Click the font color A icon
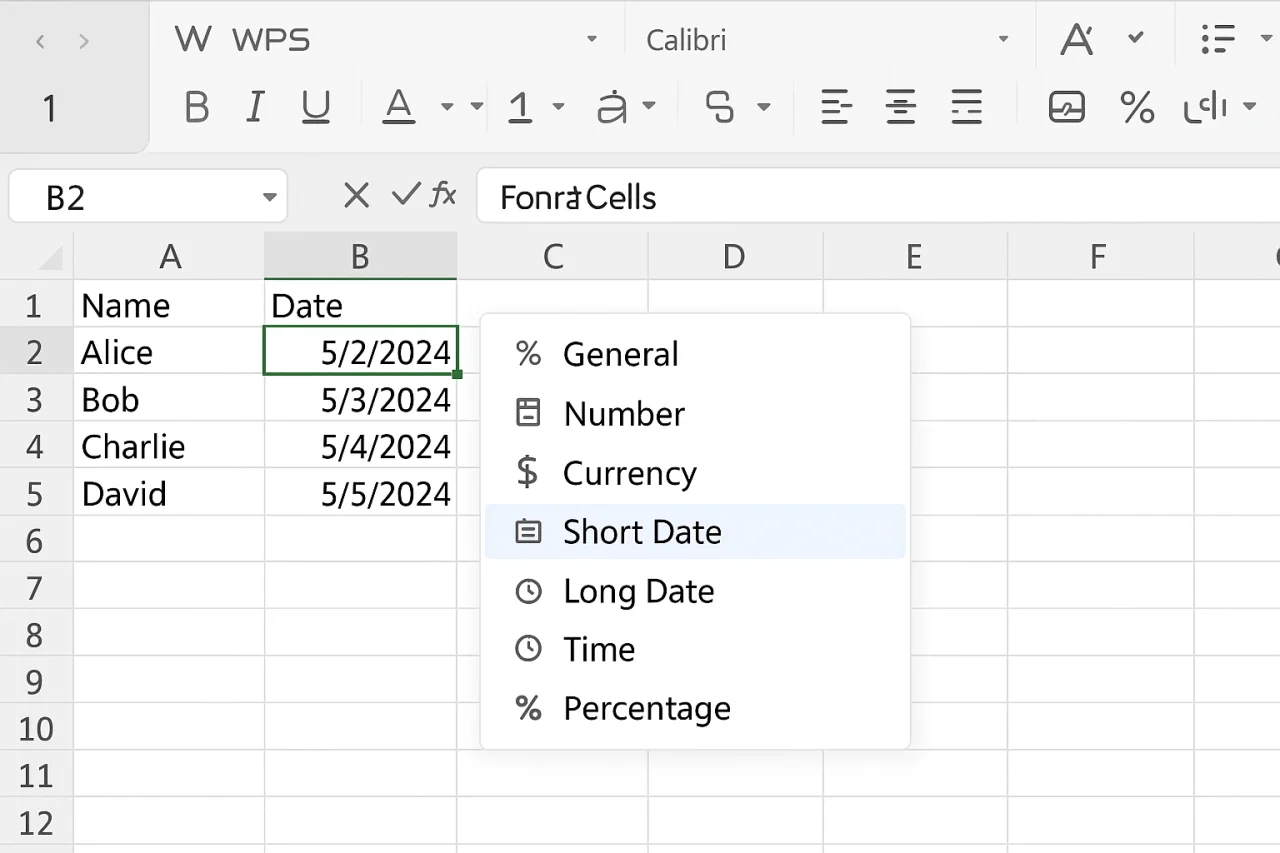The image size is (1280, 853). (399, 106)
